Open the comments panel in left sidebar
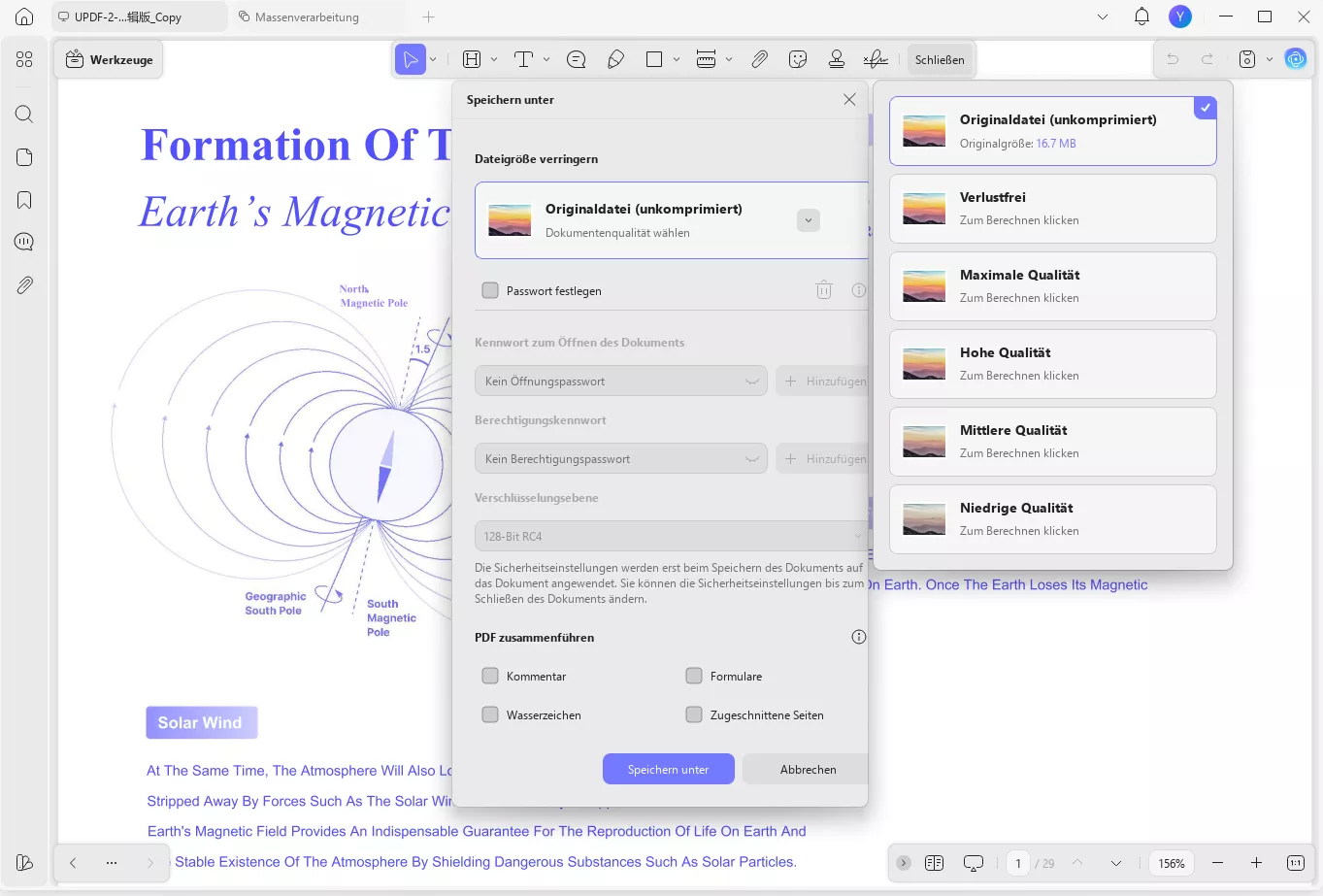Screen dimensions: 1323x896 tap(24, 242)
